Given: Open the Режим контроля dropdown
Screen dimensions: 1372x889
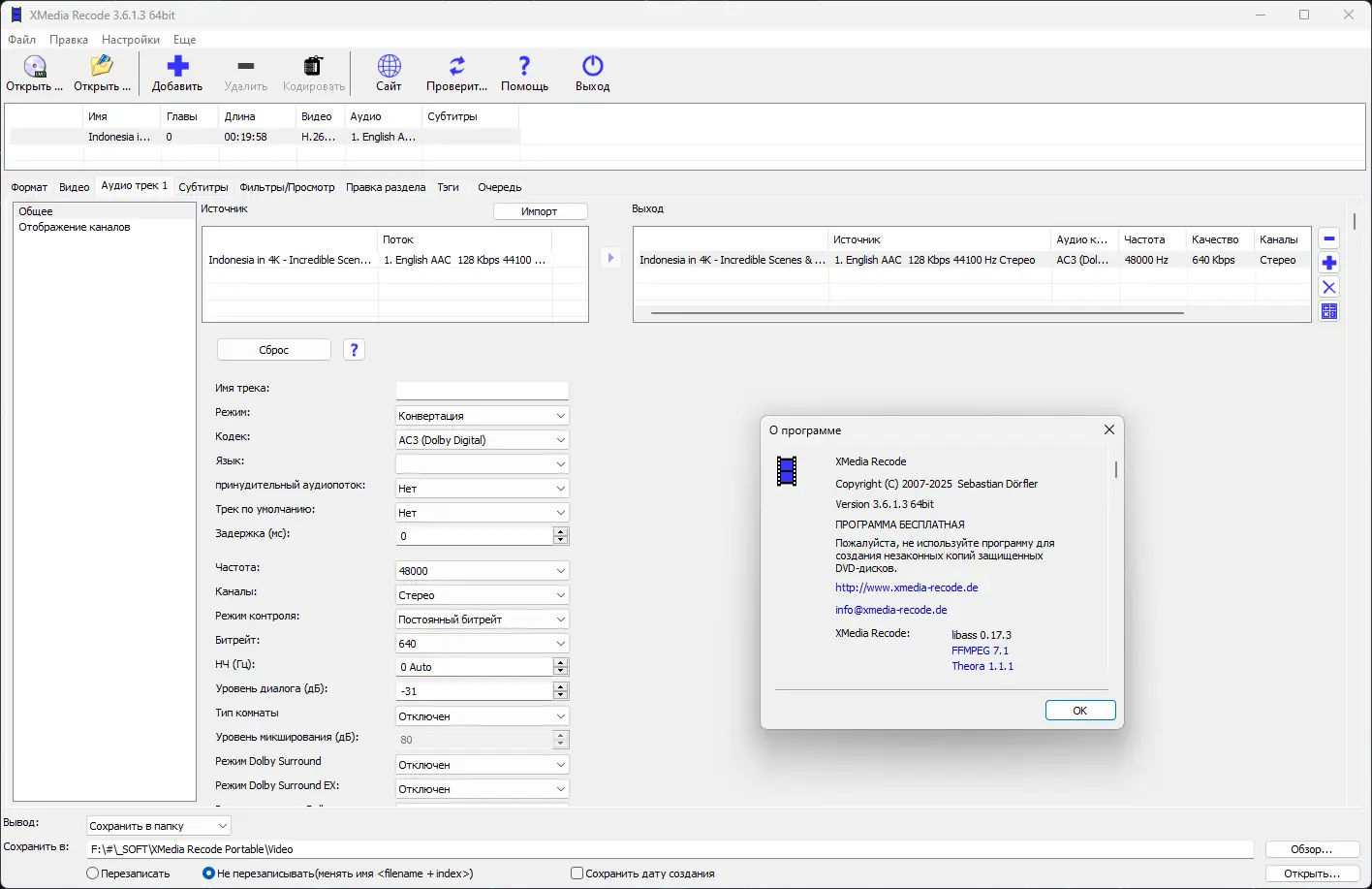Looking at the screenshot, I should coord(482,619).
